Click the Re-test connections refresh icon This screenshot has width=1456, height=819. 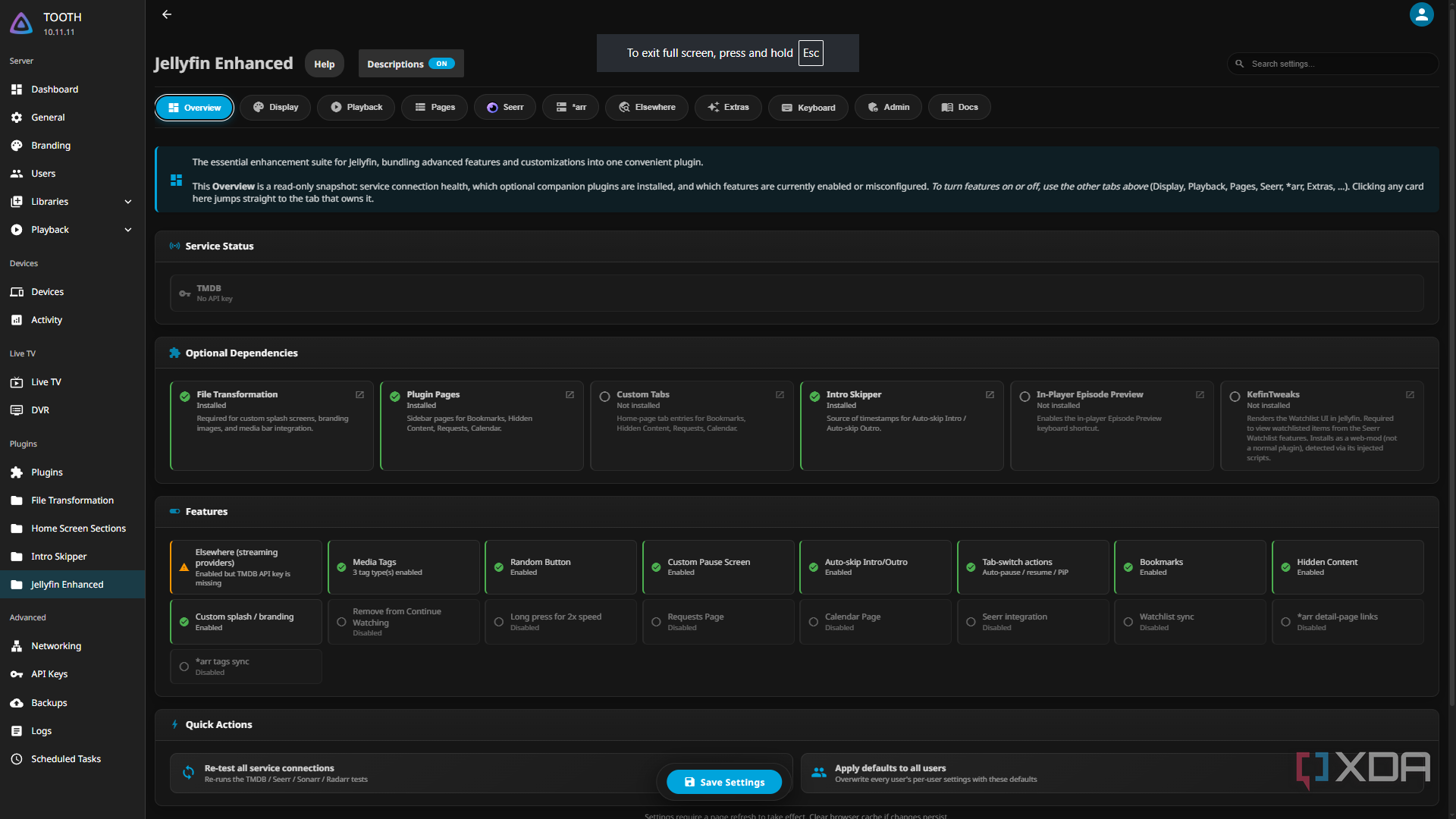pos(188,773)
